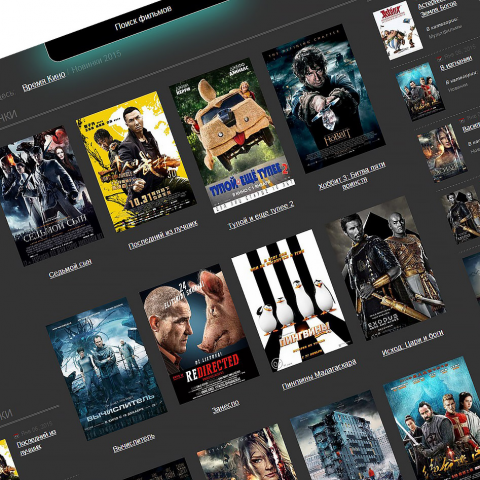This screenshot has width=480, height=480.
Task: Open the Хоббит 3: Битва пяти воинств link
Action: [353, 177]
